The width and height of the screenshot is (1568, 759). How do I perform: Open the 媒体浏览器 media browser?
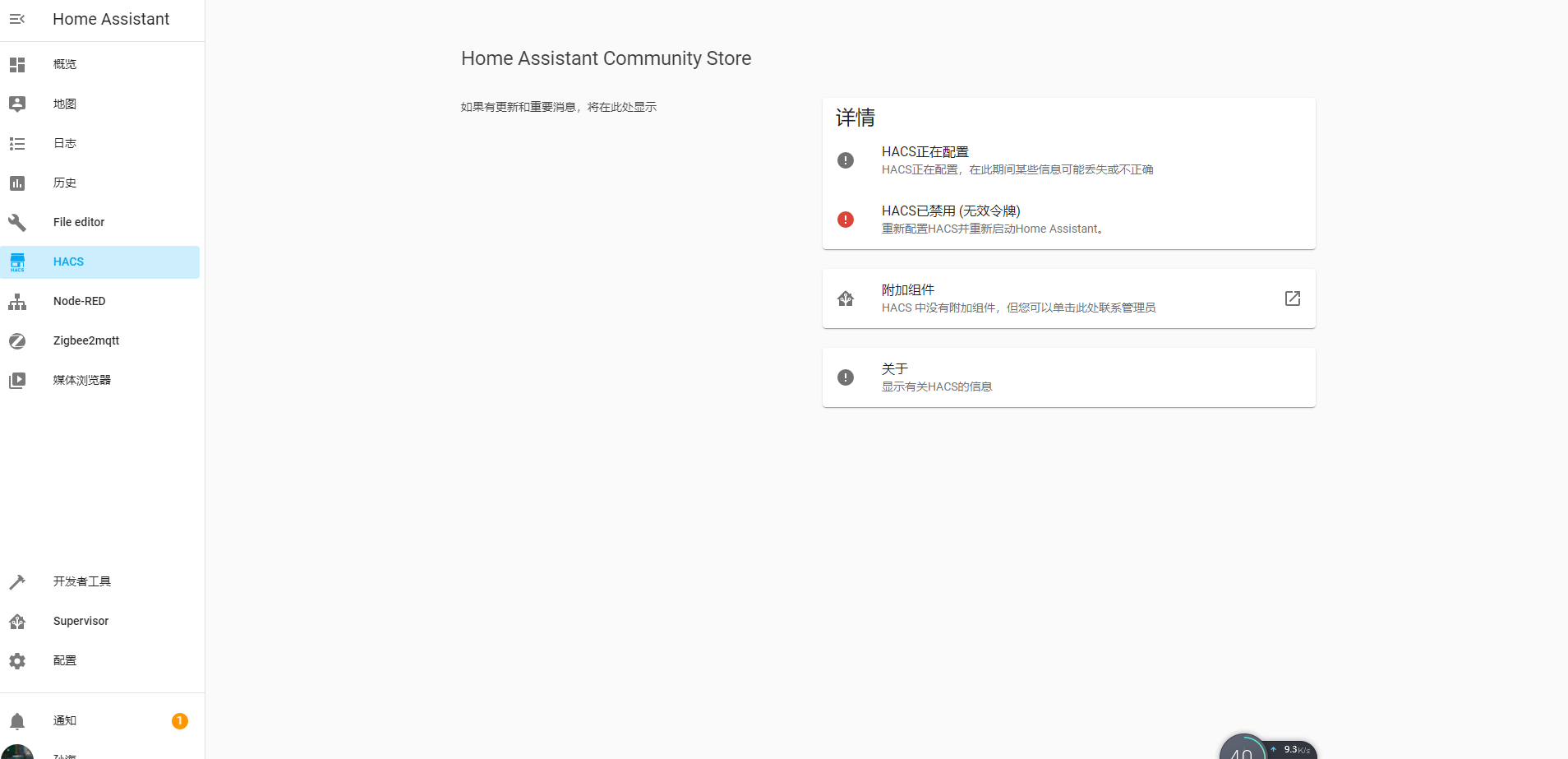[x=100, y=380]
